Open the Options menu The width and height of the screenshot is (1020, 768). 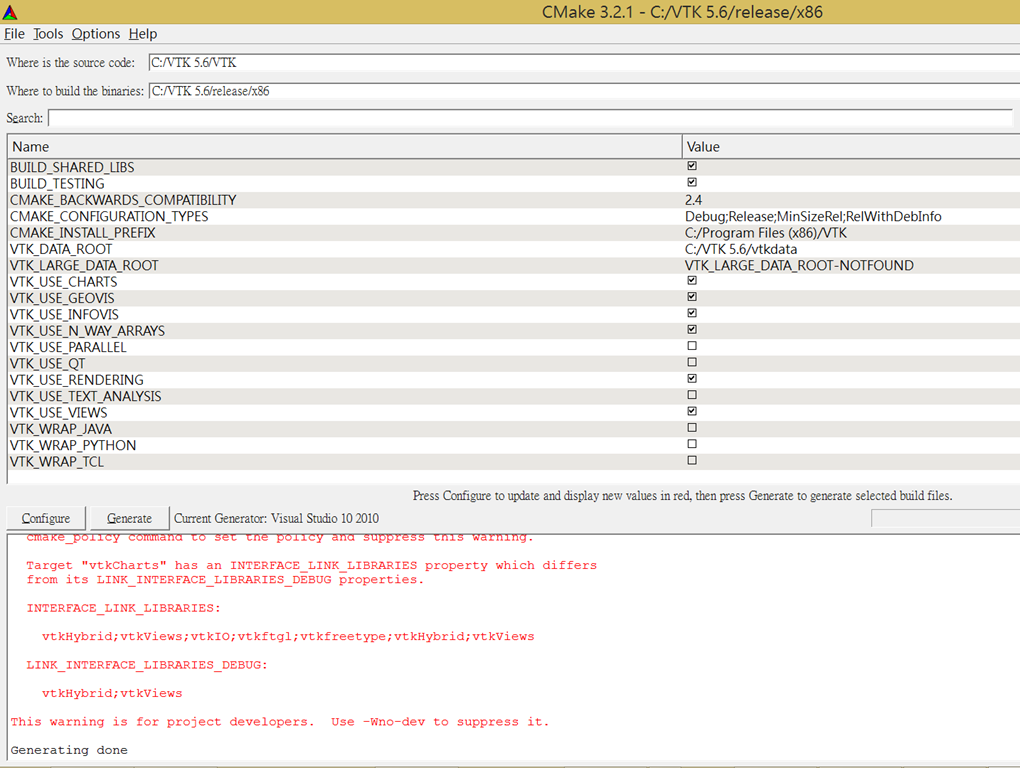(x=96, y=34)
